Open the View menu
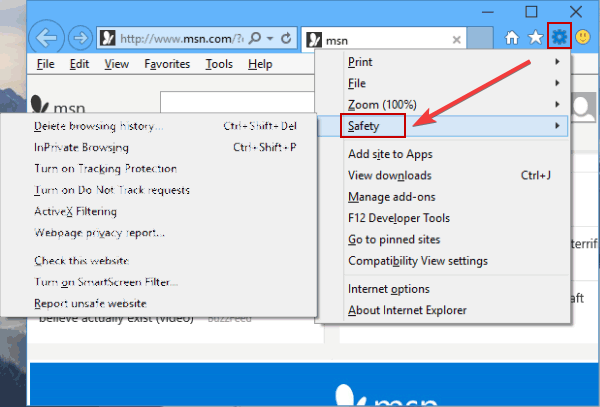The image size is (600, 407). 116,64
